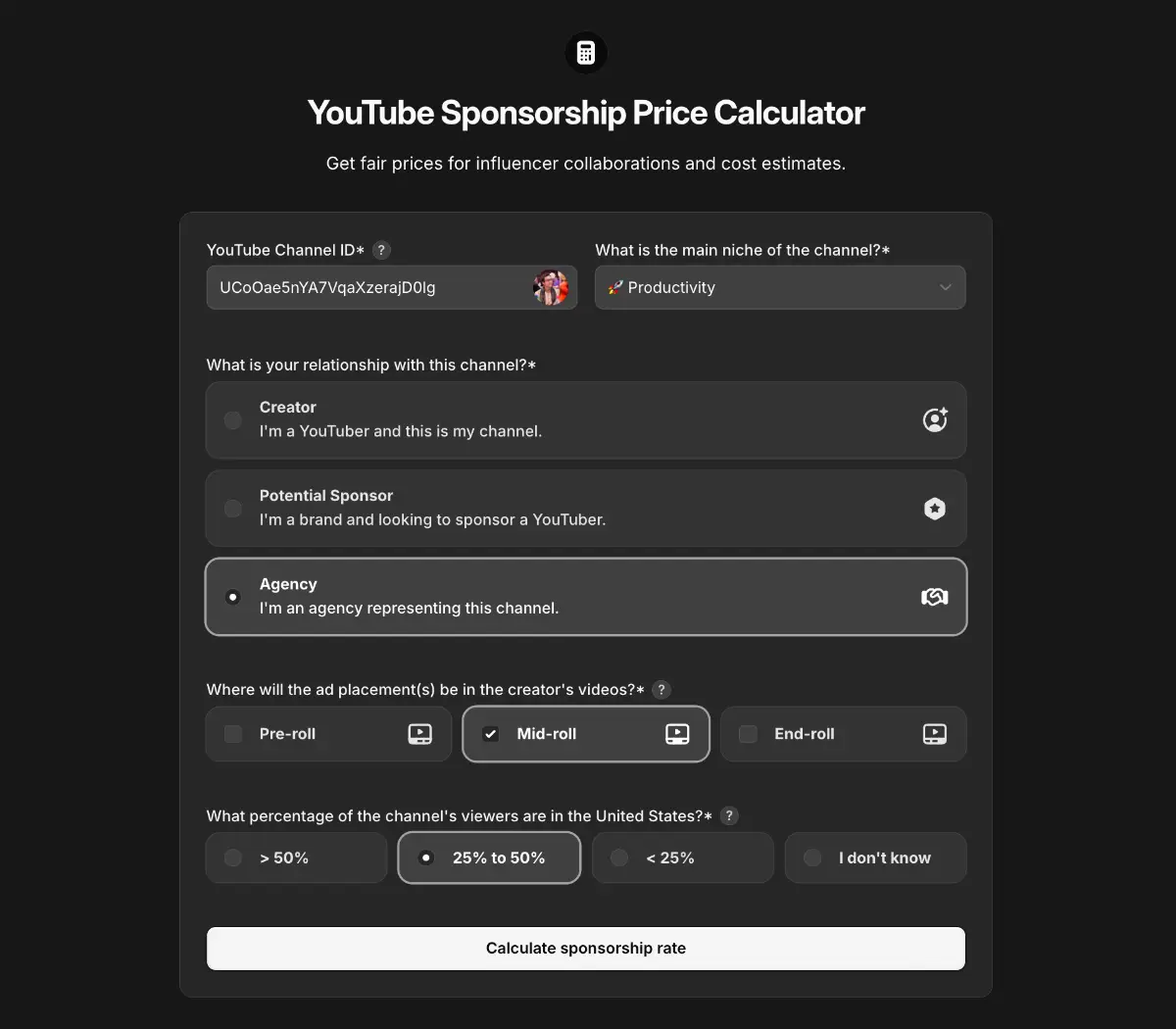Click the Pre-roll video icon
This screenshot has height=1029, width=1176.
(x=419, y=734)
